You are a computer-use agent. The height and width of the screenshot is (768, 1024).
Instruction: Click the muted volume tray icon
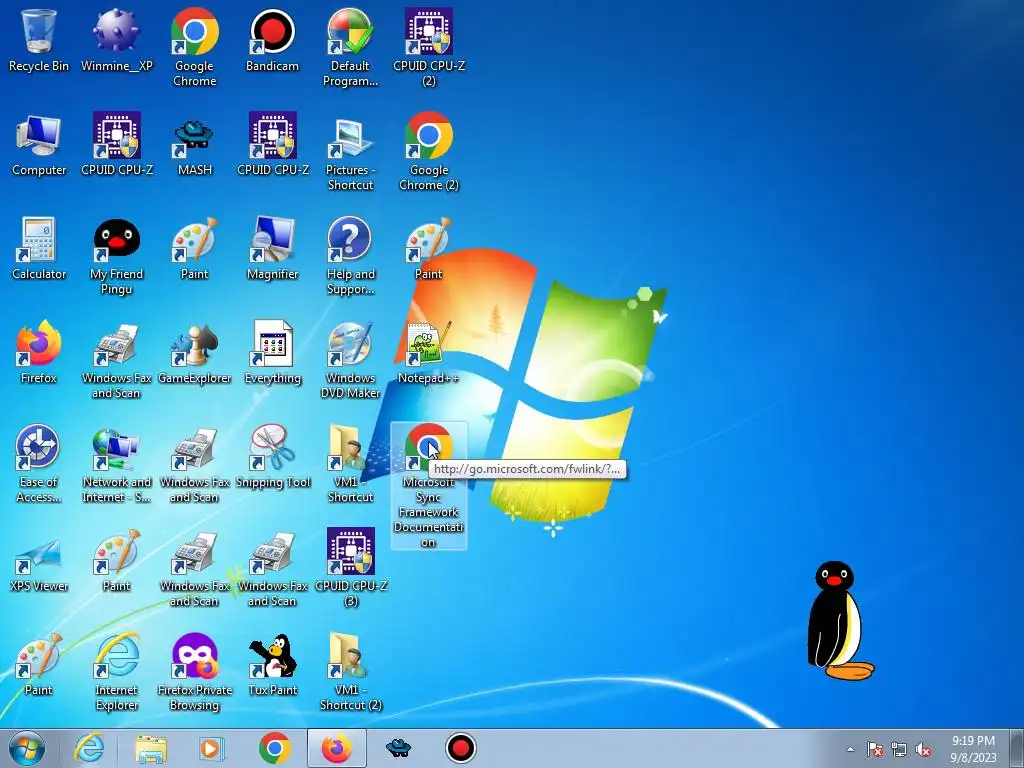[x=923, y=749]
